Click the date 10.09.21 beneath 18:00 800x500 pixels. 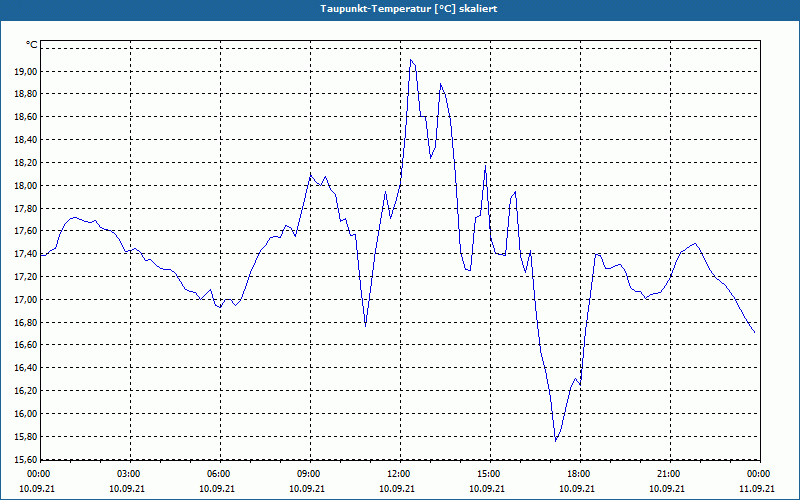pyautogui.click(x=577, y=488)
